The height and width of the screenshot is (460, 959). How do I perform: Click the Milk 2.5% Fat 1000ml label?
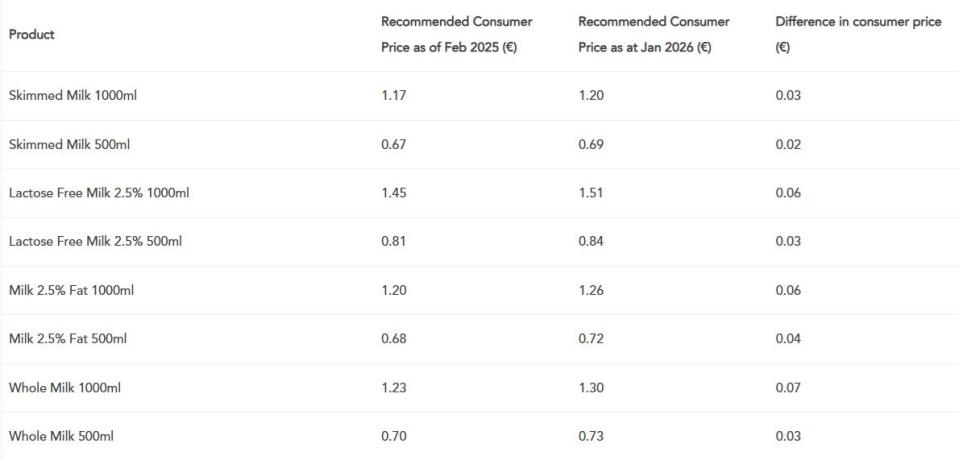pos(71,290)
